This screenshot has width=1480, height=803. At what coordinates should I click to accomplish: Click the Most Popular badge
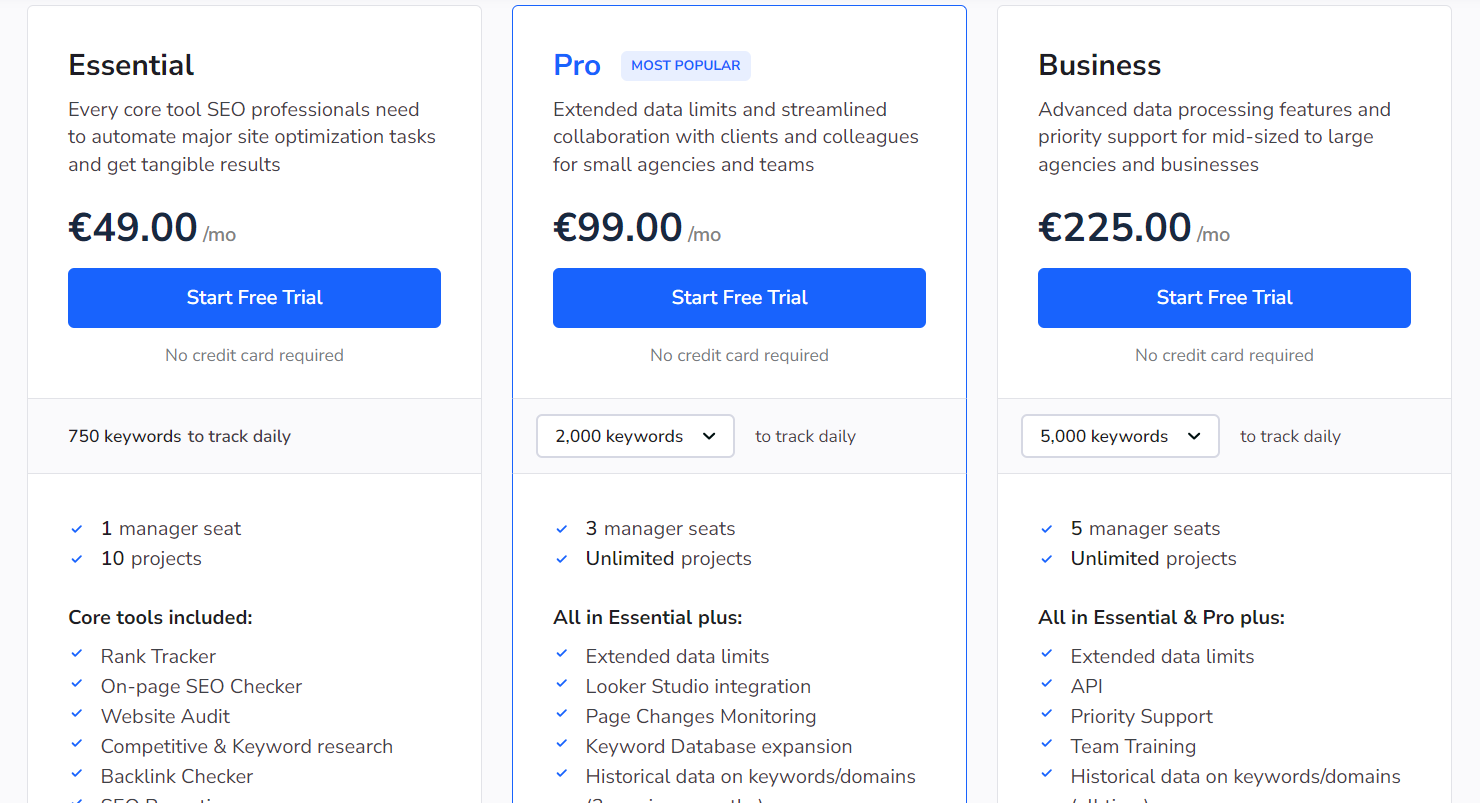coord(686,66)
